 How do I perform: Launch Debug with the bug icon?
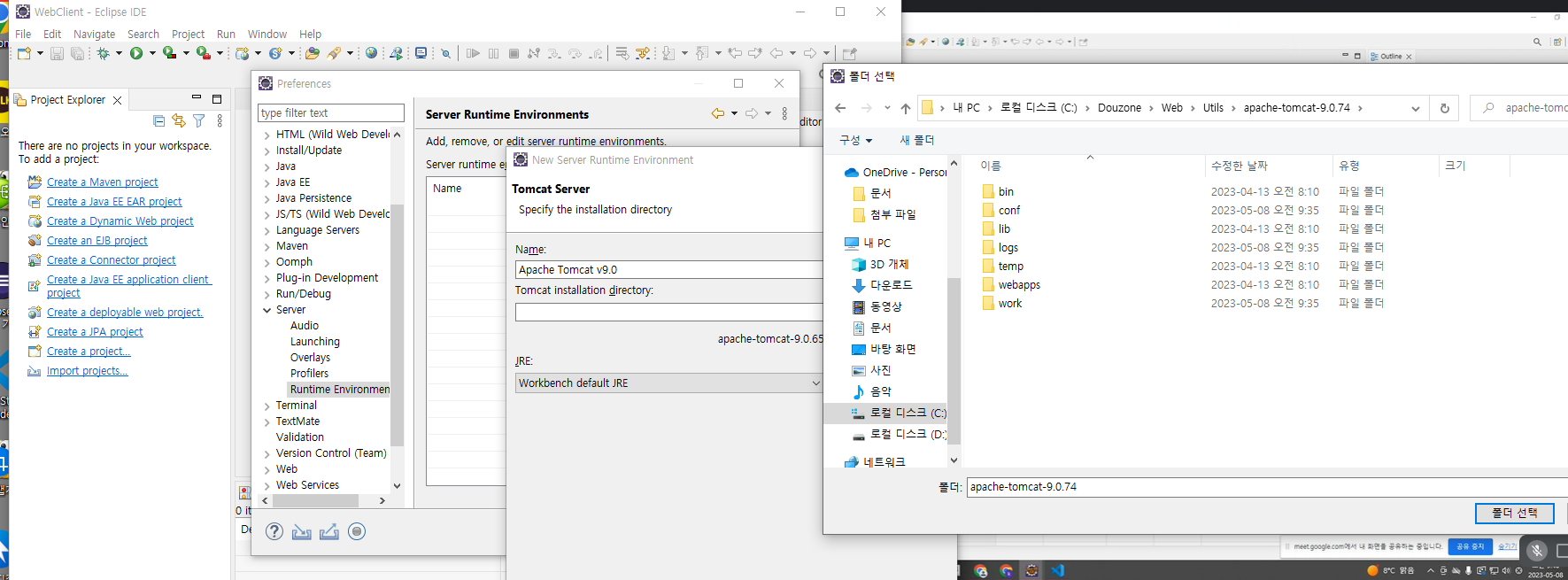coord(104,53)
